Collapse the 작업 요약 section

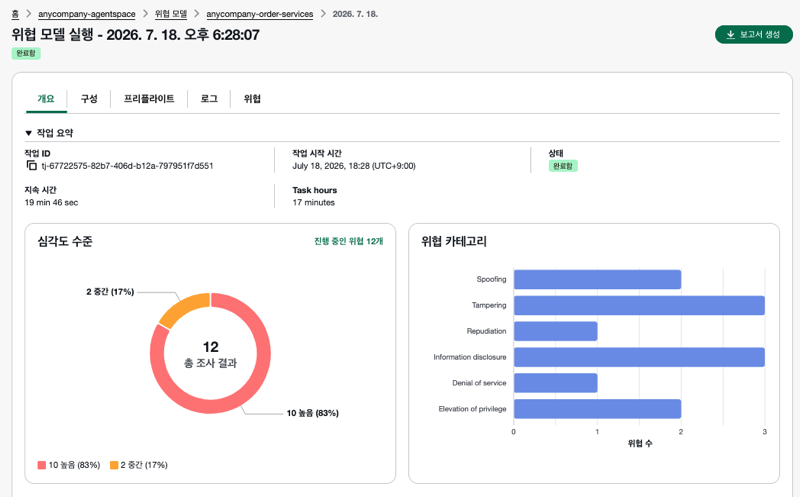pyautogui.click(x=29, y=133)
